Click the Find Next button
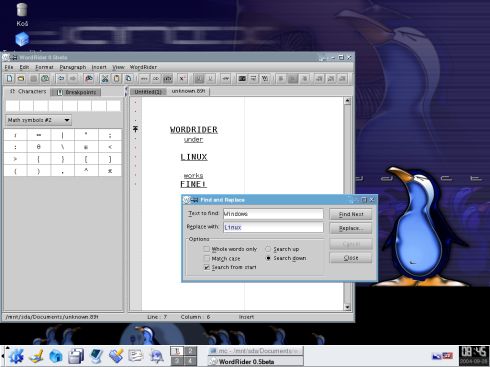Viewport: 490px width, 367px height. click(351, 214)
